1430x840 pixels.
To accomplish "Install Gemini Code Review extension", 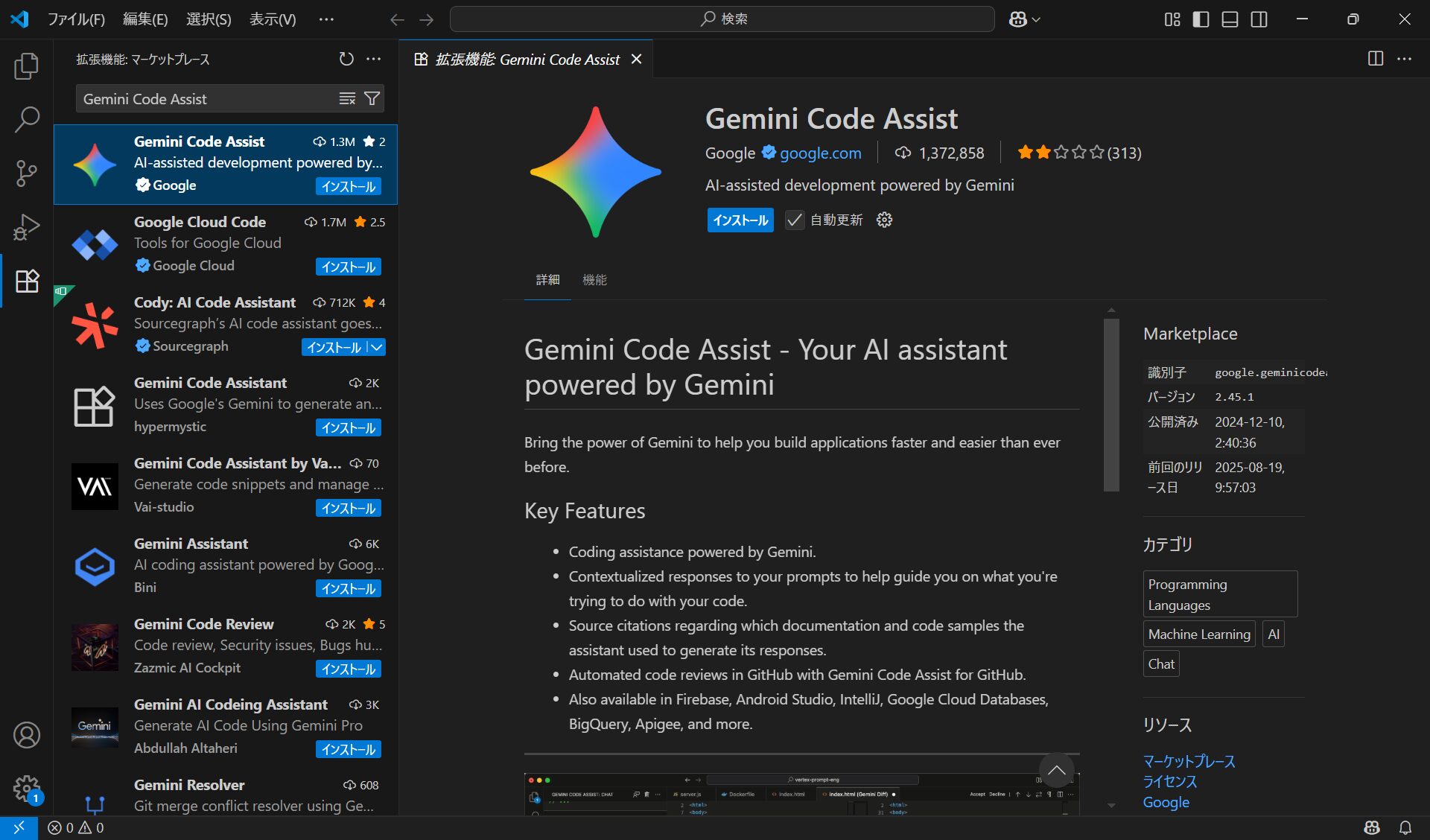I will point(349,669).
